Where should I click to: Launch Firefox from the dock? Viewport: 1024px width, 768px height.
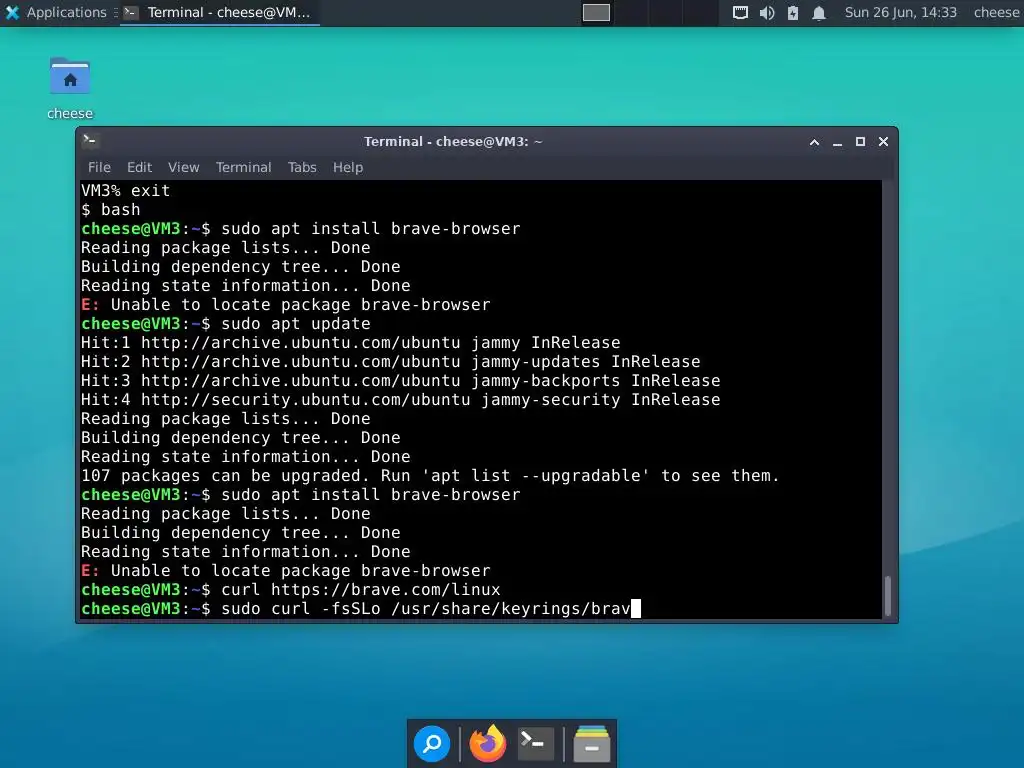point(487,743)
